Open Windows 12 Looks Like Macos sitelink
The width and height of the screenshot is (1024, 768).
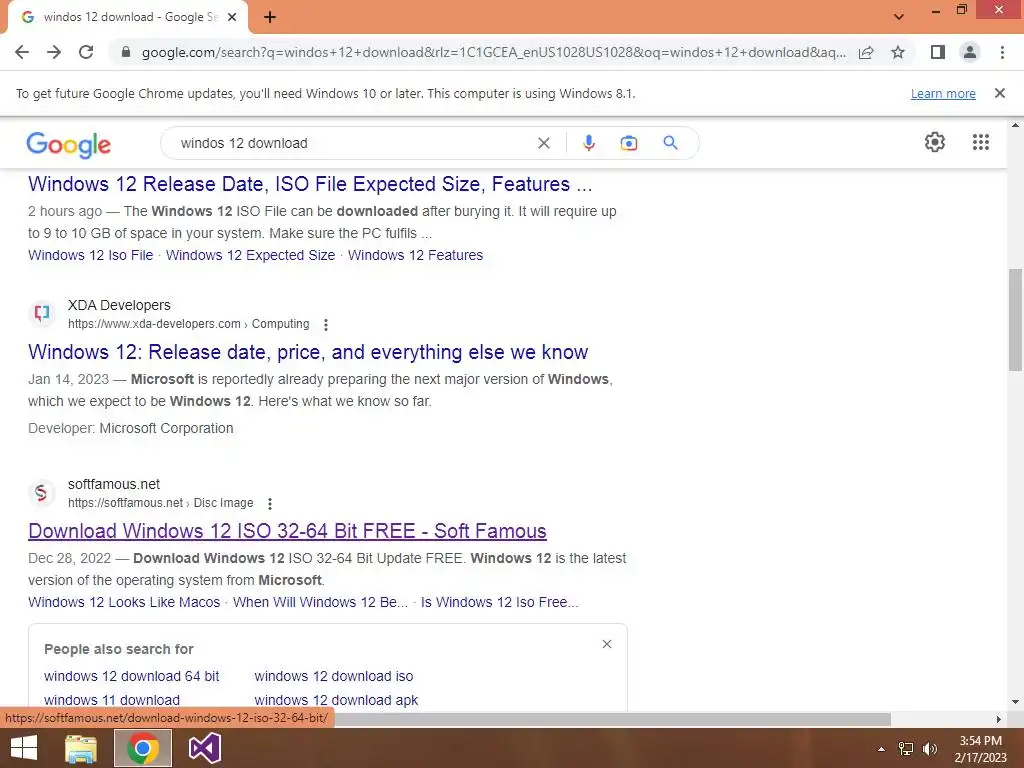tap(124, 602)
